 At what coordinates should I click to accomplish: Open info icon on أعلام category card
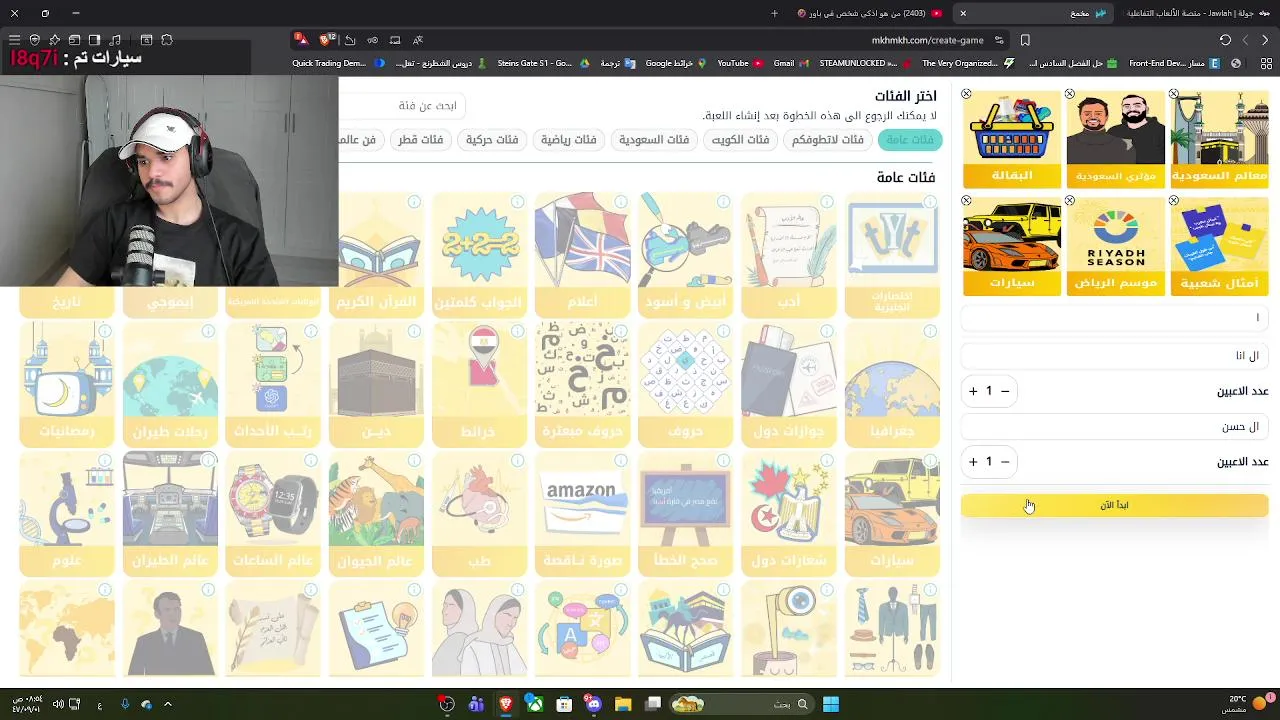point(621,202)
